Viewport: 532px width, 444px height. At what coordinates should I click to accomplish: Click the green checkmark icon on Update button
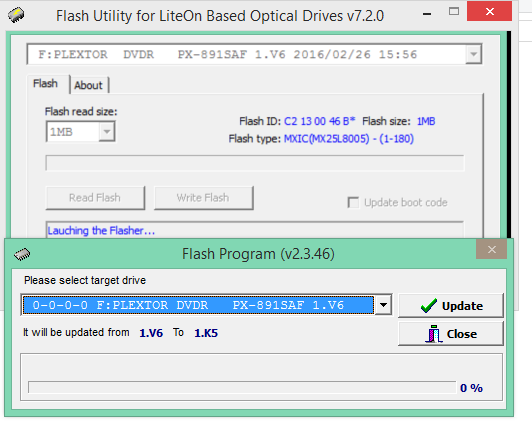pos(429,306)
